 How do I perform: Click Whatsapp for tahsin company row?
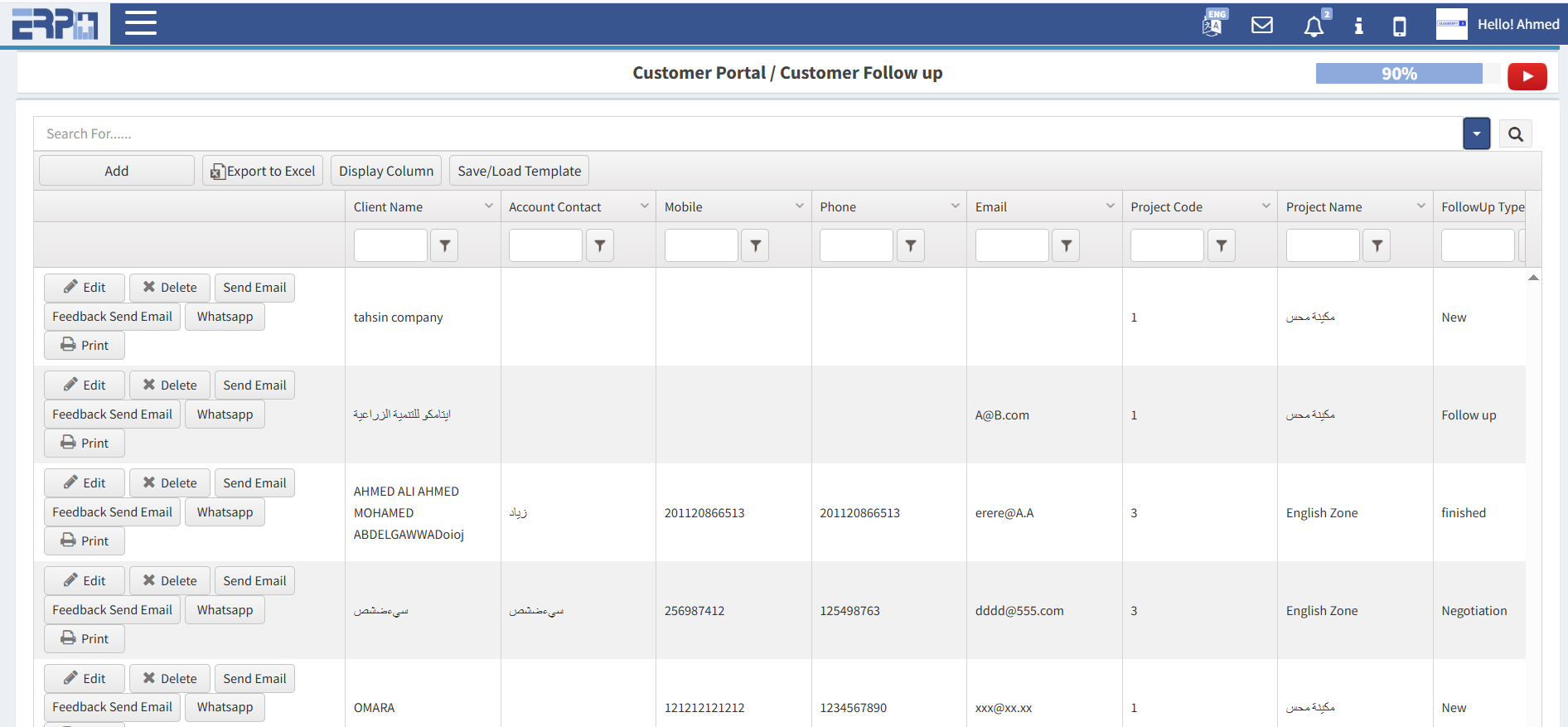(225, 317)
